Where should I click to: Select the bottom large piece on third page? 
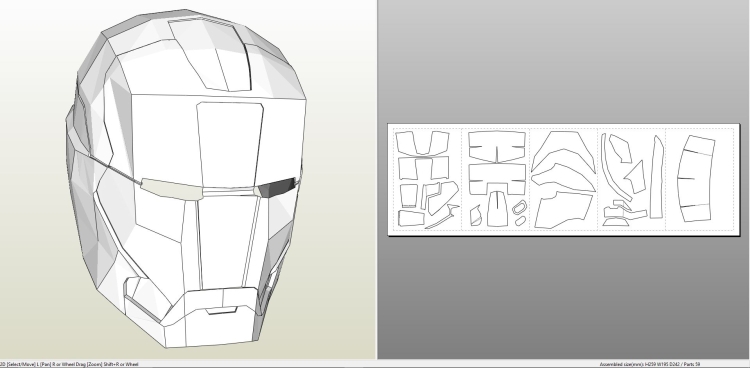click(563, 210)
